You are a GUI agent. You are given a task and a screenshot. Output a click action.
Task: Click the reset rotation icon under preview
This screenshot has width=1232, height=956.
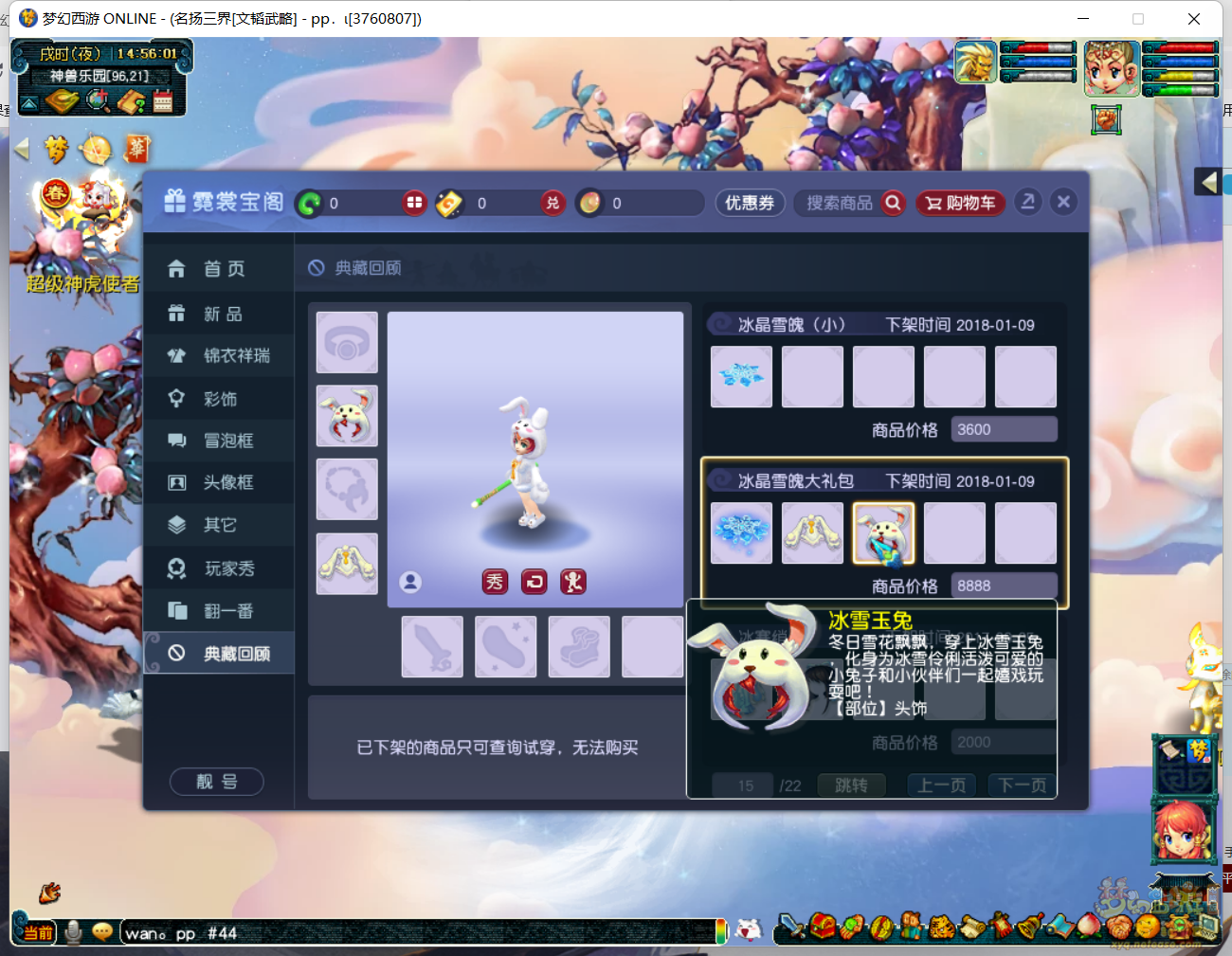(x=534, y=582)
